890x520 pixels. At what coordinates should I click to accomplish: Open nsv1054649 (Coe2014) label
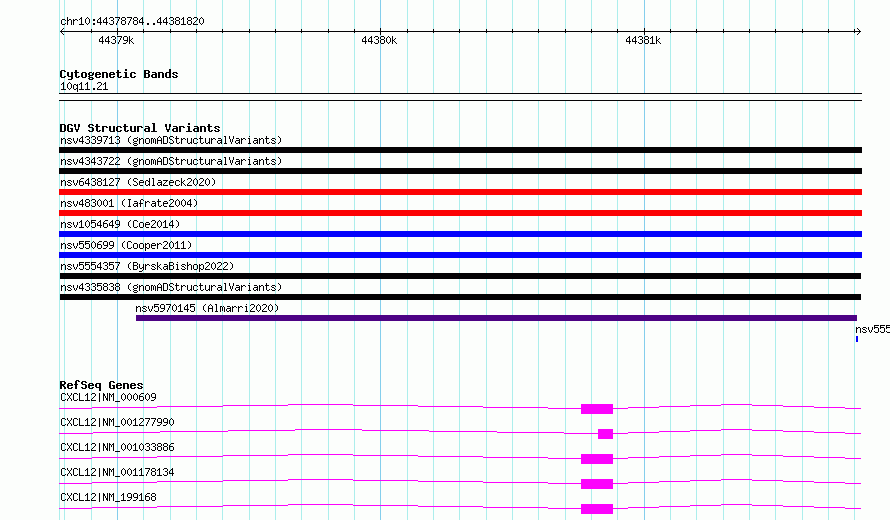(x=120, y=224)
